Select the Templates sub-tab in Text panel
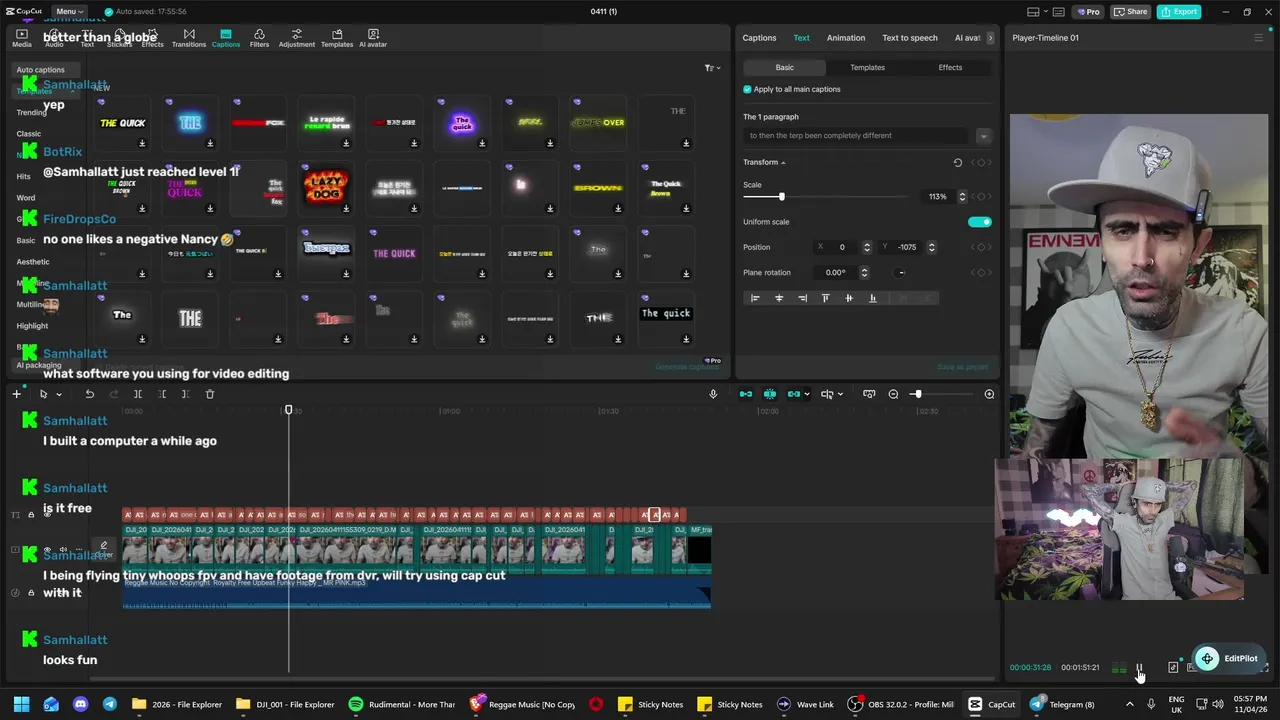 point(867,68)
